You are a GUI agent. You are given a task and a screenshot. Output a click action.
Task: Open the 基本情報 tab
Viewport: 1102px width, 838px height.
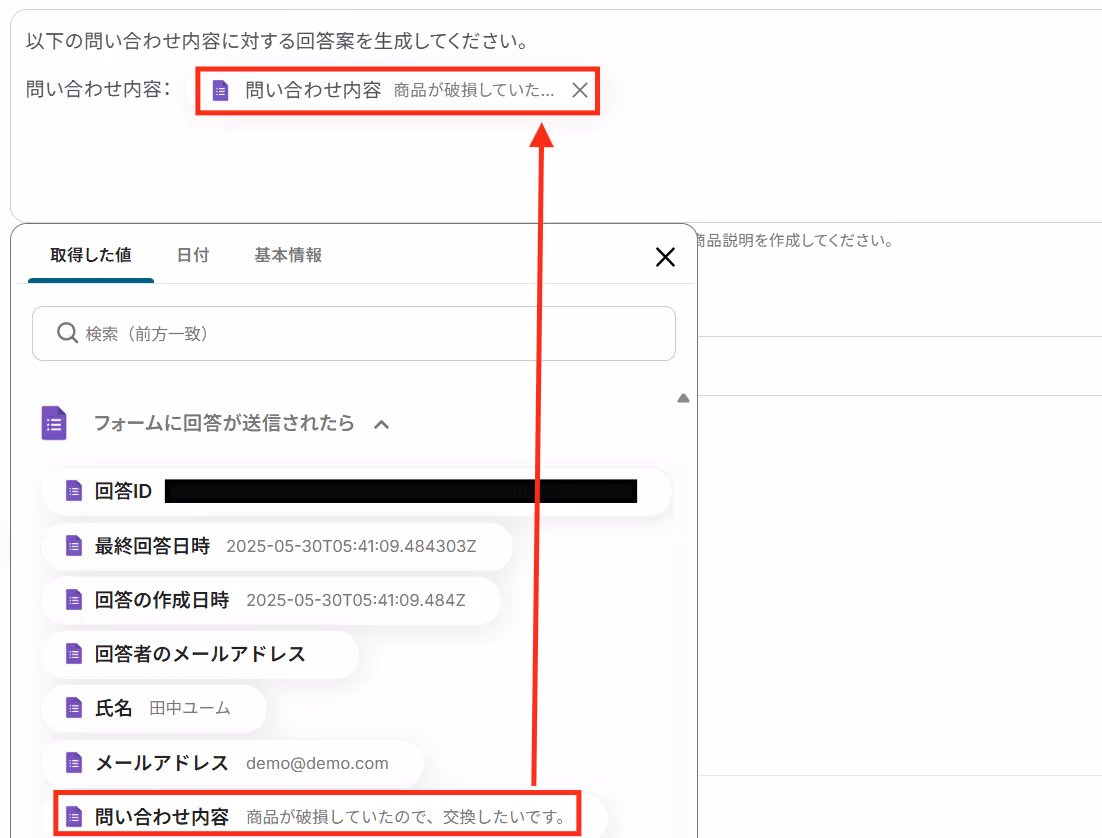pos(288,255)
